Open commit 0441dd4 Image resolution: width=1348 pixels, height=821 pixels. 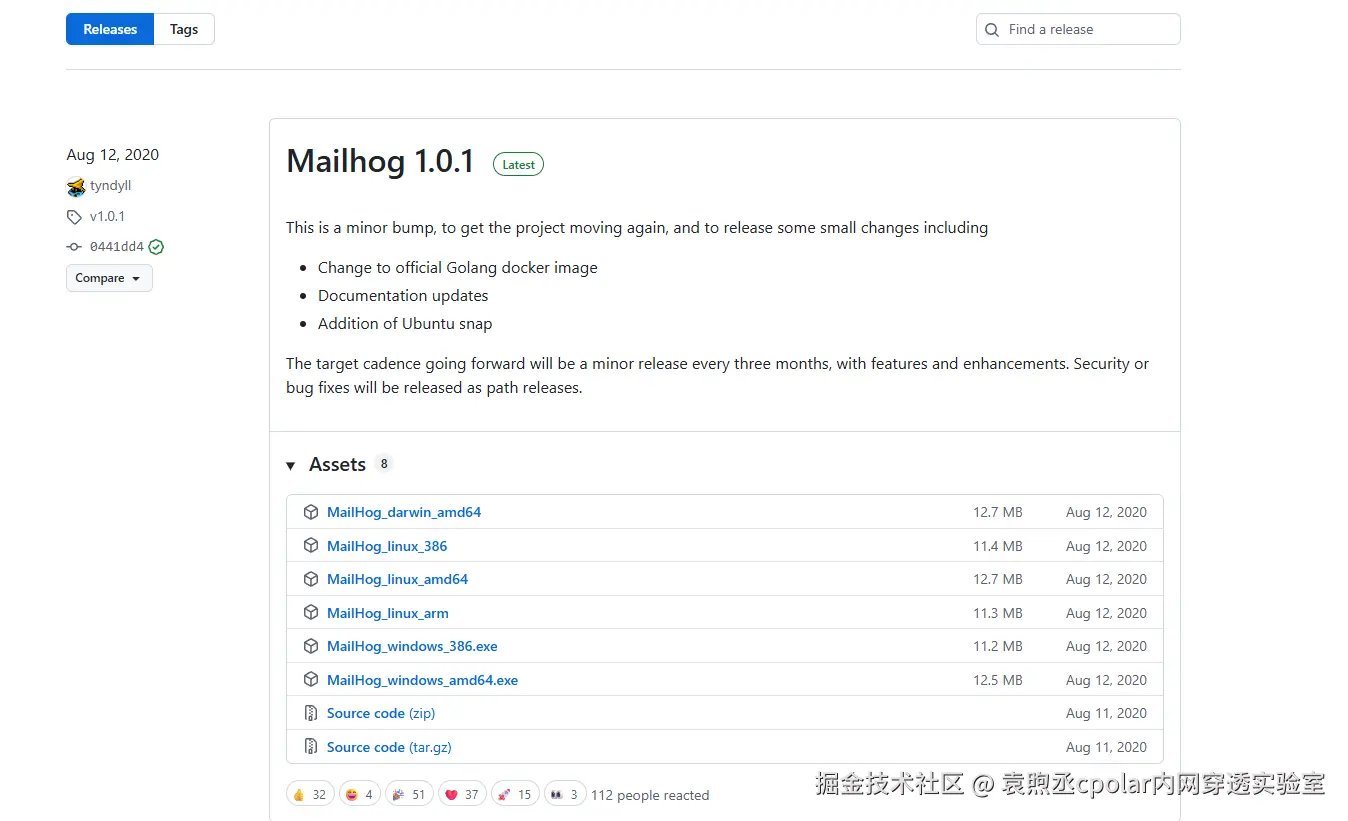point(117,247)
